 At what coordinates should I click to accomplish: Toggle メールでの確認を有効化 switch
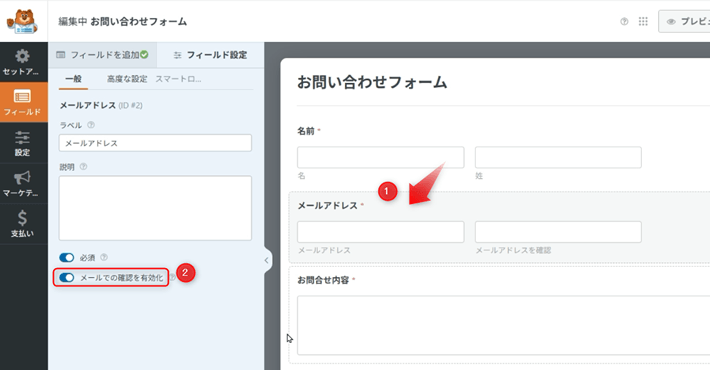pos(67,277)
